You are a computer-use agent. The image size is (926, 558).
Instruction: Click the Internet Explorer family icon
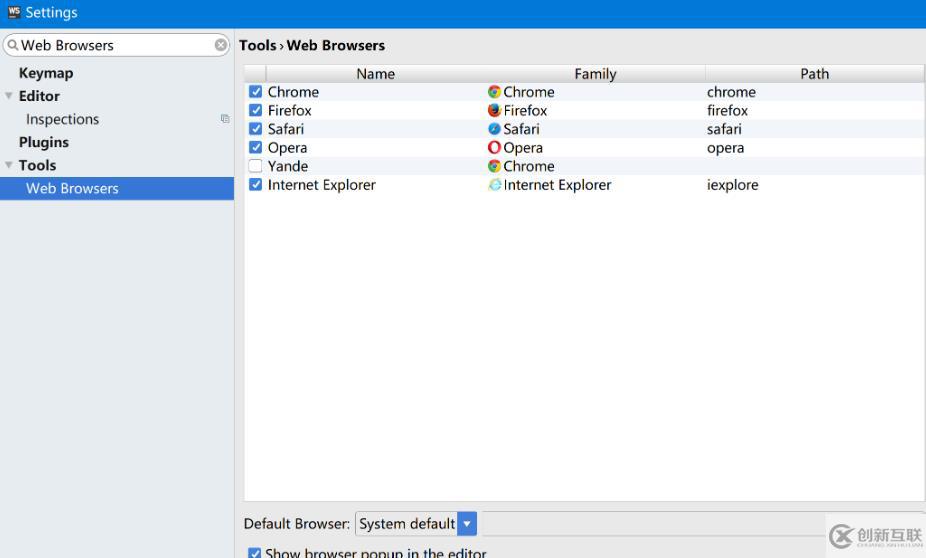[x=494, y=185]
